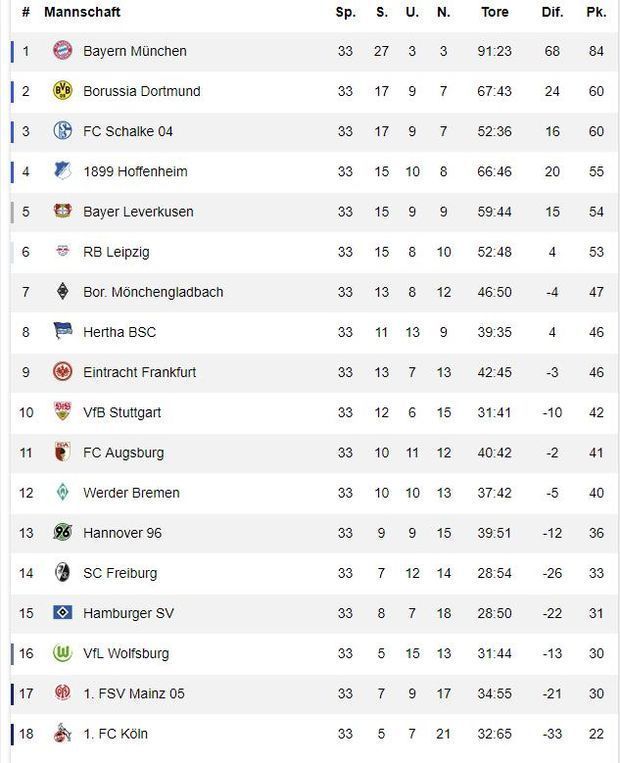Open the Werder Bremen team link
Viewport: 620px width, 763px height.
tap(131, 493)
